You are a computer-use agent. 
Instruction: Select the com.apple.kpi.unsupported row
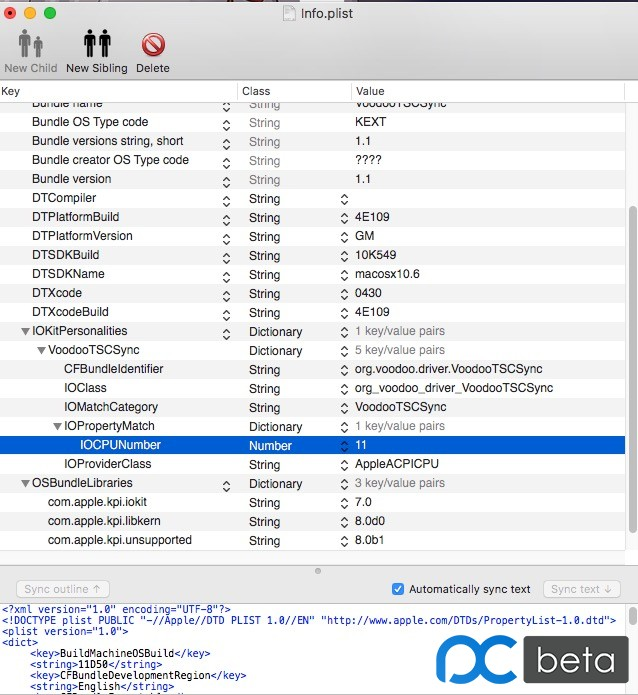point(312,540)
